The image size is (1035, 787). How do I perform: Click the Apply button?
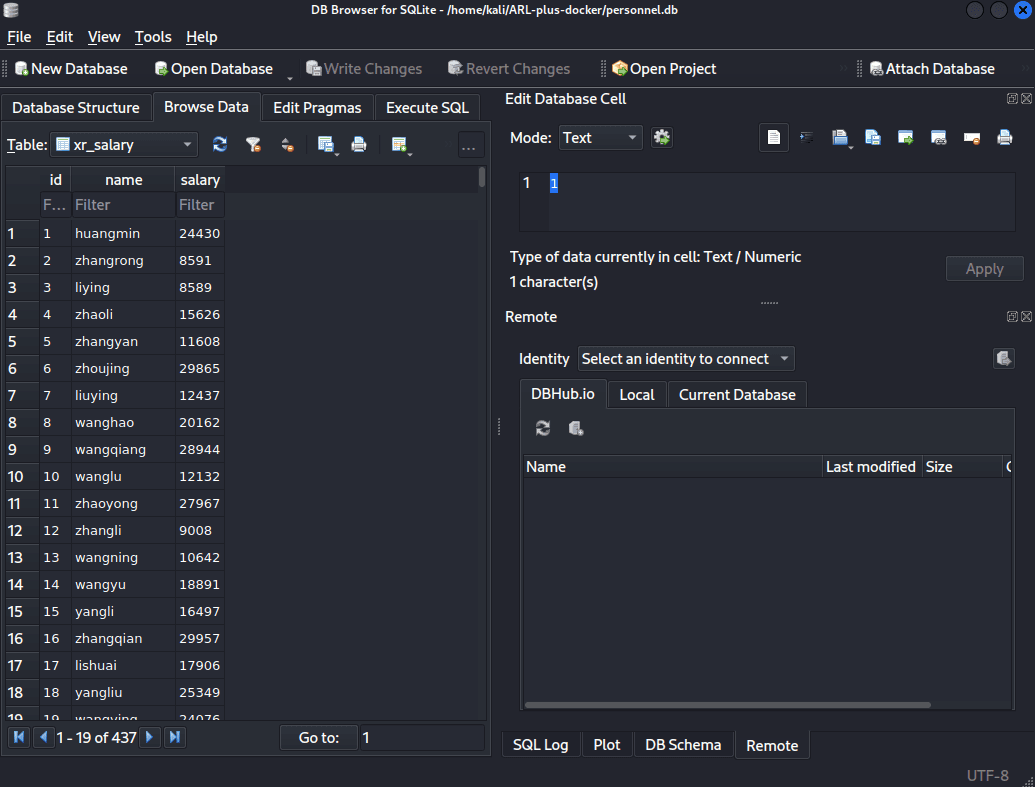[x=984, y=269]
